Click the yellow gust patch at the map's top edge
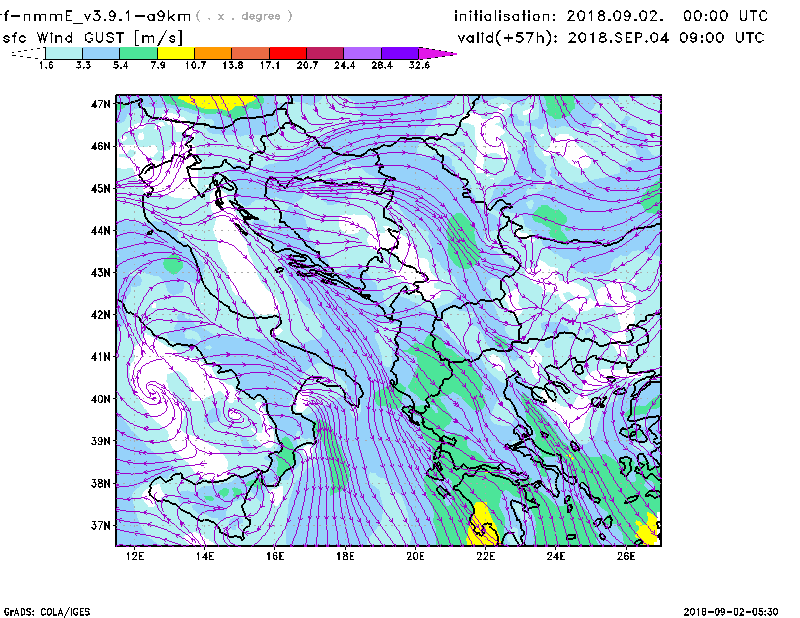Viewport: 800px width, 618px height. tap(217, 102)
